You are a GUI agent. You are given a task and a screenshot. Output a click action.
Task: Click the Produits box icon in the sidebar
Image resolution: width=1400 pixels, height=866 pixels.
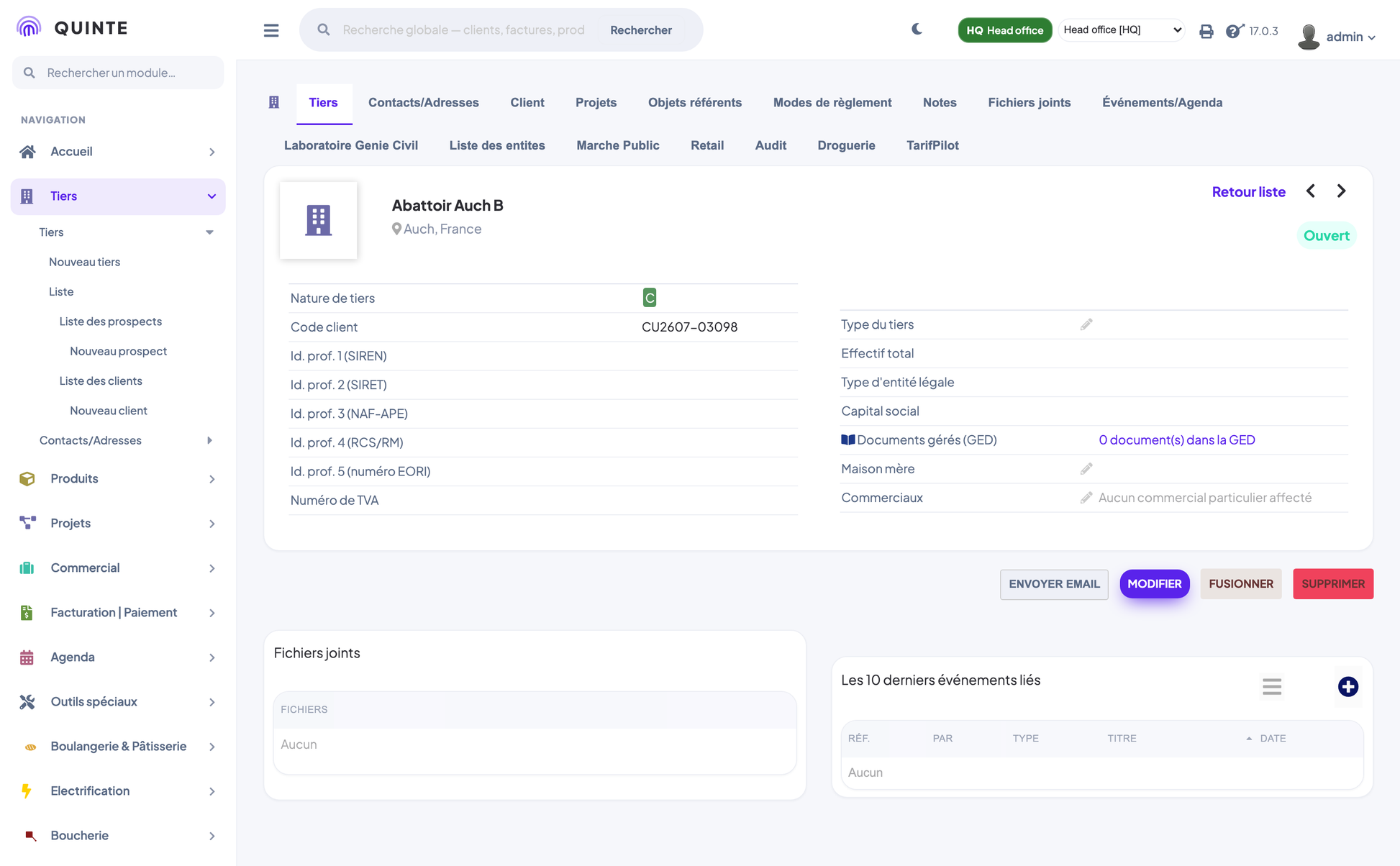[27, 479]
